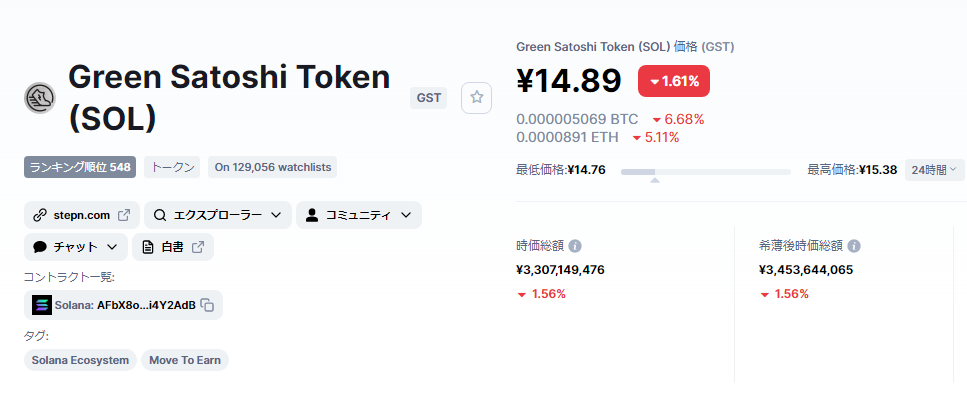Click the external link icon beside 白書
The image size is (967, 397).
(198, 247)
